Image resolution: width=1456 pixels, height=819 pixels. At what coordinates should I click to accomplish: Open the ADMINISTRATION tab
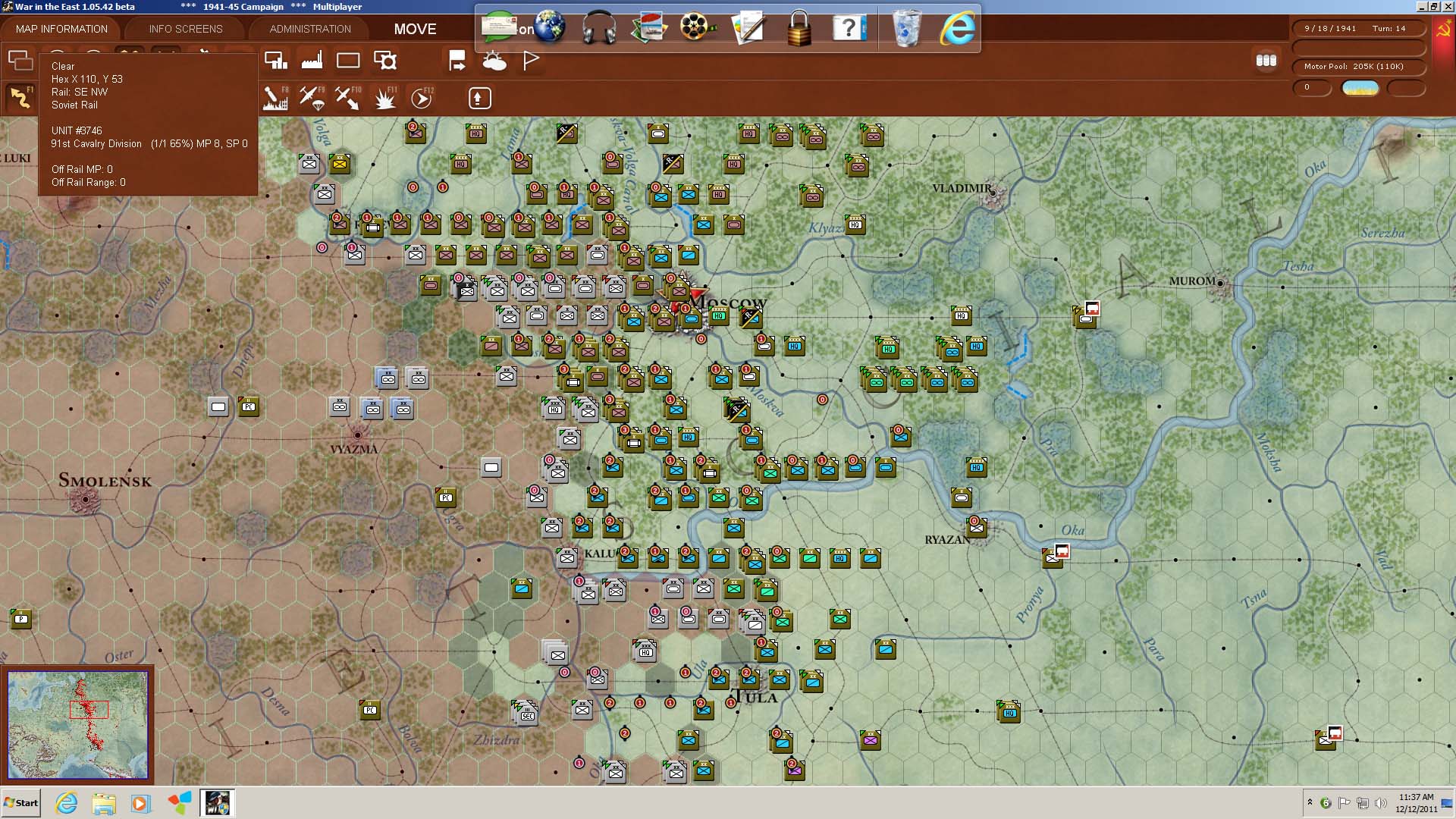(310, 29)
